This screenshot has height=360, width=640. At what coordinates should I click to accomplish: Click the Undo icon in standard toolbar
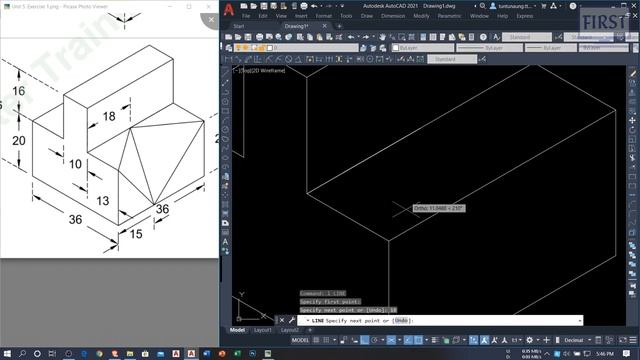click(351, 37)
